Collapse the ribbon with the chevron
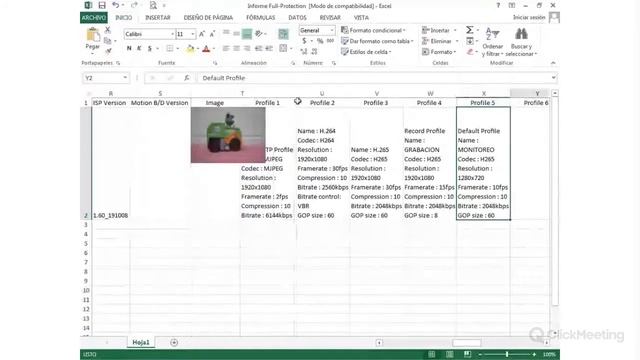This screenshot has width=640, height=360. tap(553, 63)
